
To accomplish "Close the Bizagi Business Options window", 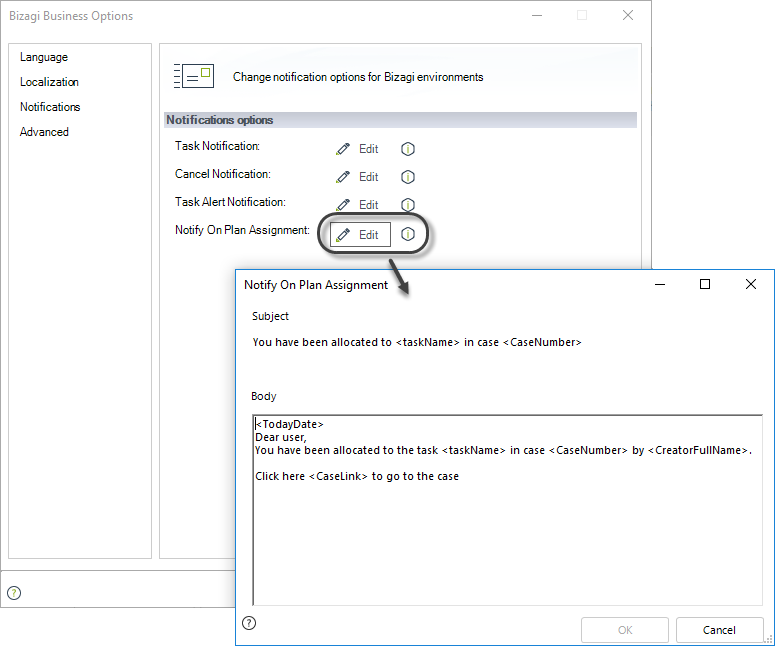I will click(628, 15).
